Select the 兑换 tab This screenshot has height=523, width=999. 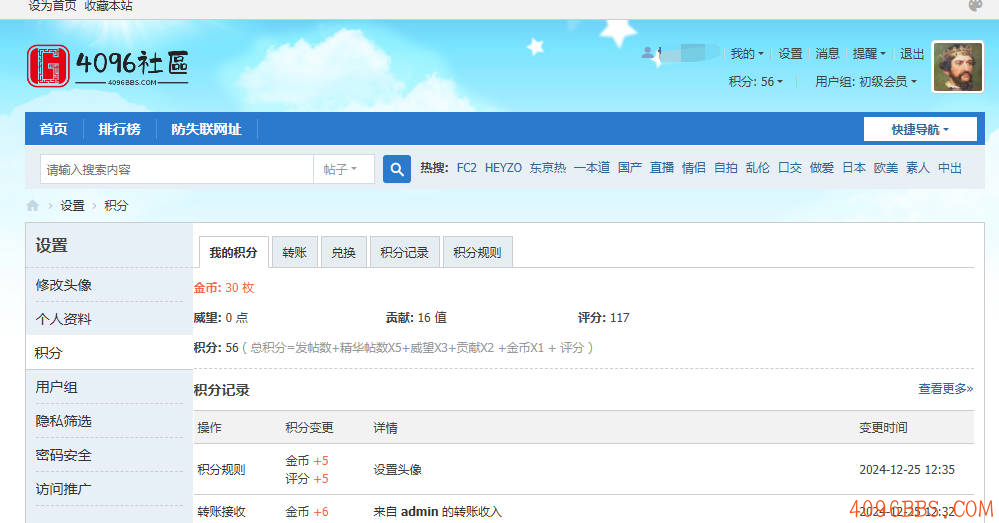click(x=343, y=253)
